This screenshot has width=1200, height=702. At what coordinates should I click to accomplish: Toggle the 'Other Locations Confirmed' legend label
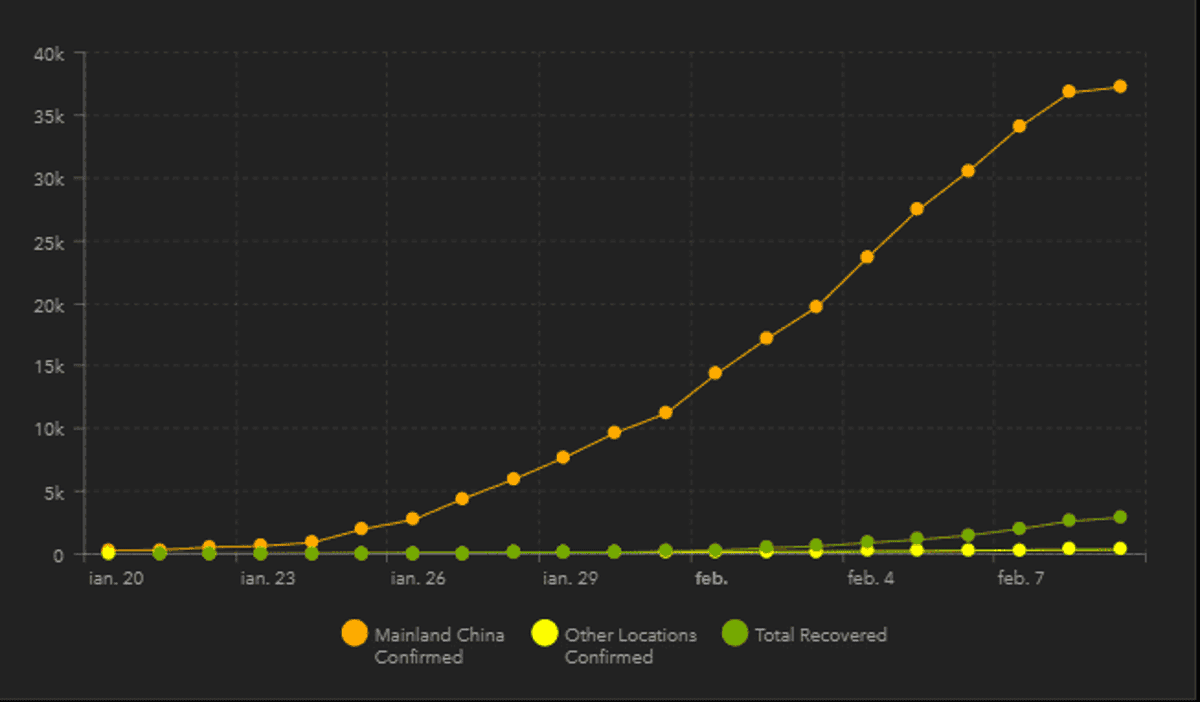coord(630,645)
